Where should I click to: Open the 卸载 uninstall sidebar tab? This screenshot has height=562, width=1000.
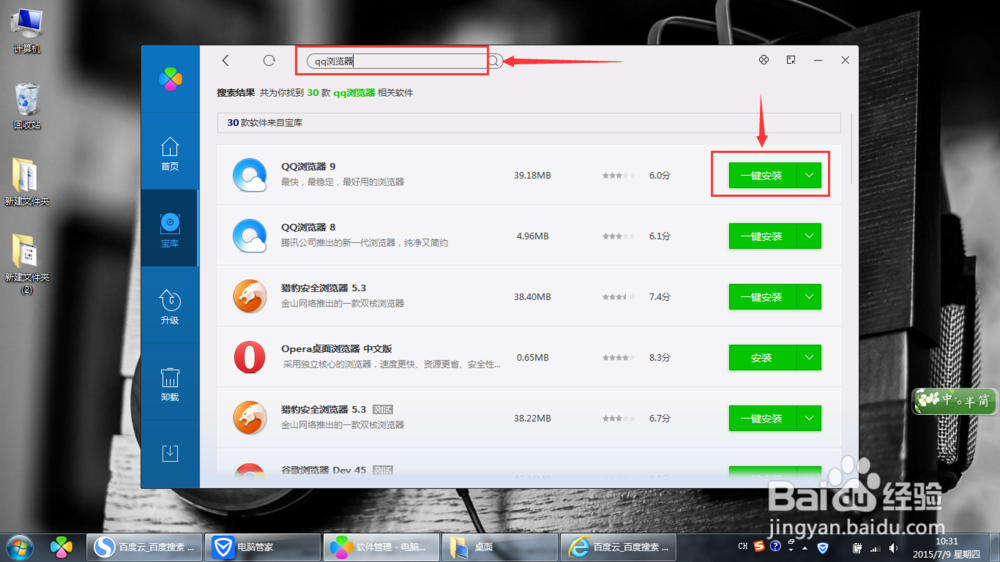pyautogui.click(x=170, y=383)
